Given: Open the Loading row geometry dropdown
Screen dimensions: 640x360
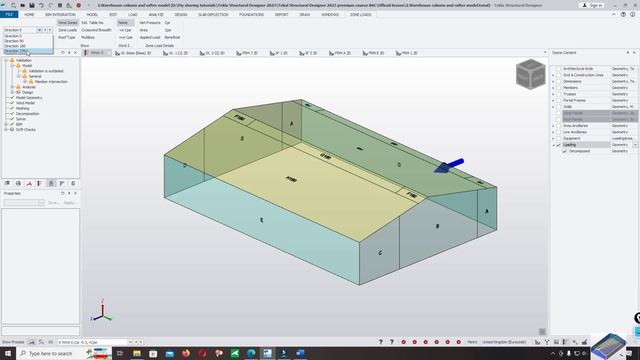Looking at the screenshot, I should (635, 145).
